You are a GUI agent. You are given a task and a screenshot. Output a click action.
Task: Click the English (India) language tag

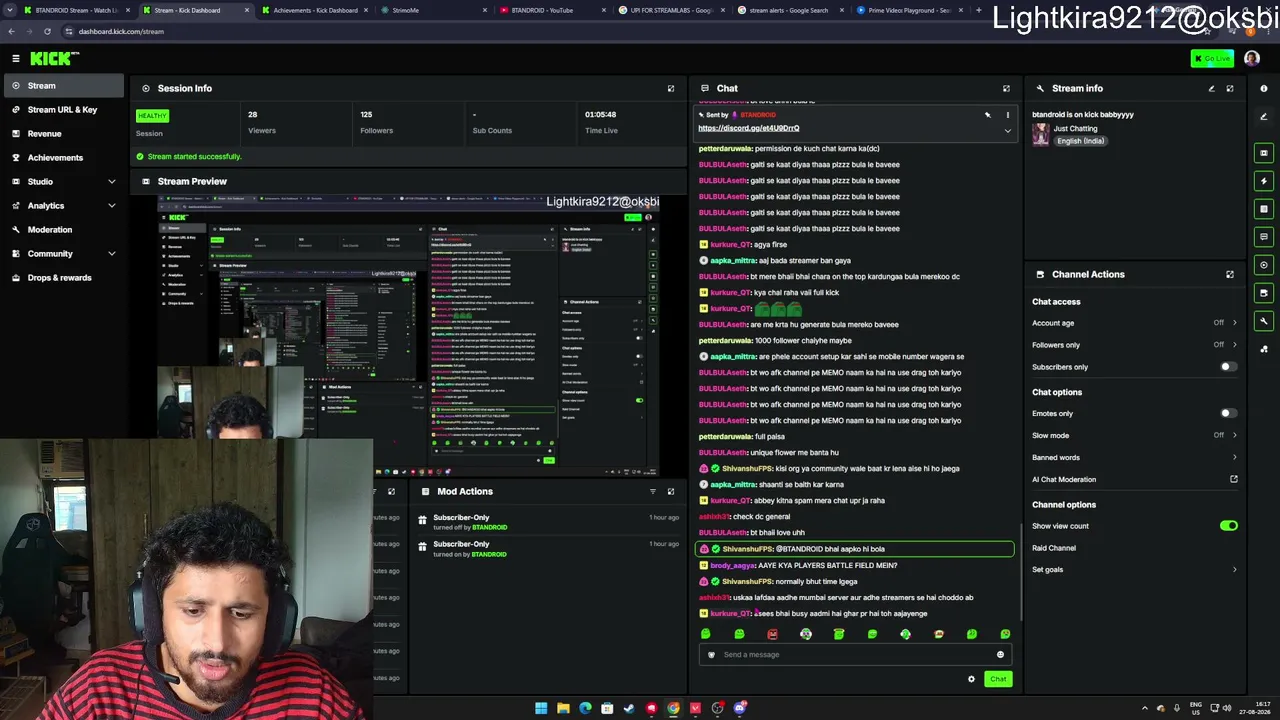point(1080,141)
